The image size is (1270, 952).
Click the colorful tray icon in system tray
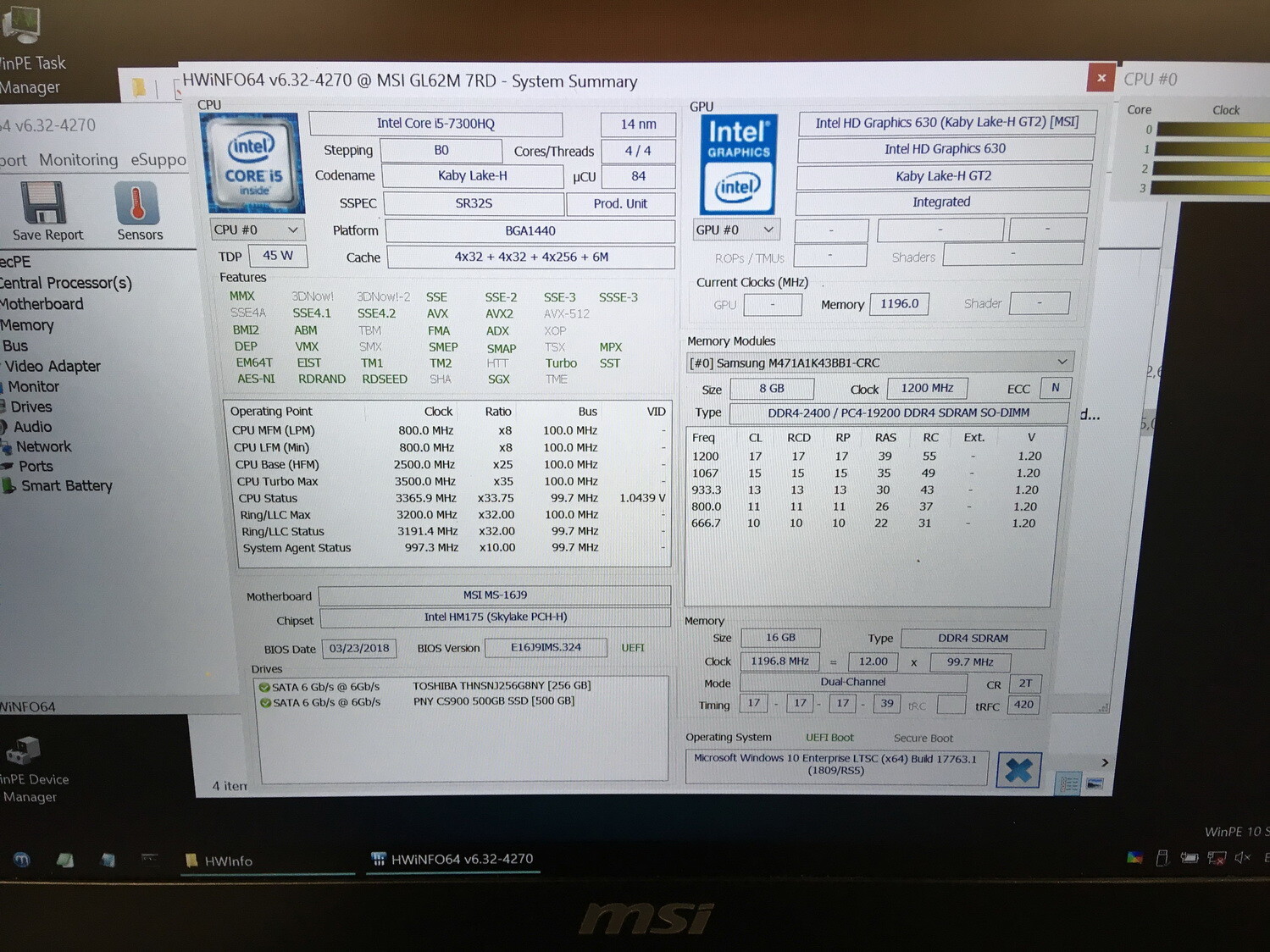point(1134,857)
